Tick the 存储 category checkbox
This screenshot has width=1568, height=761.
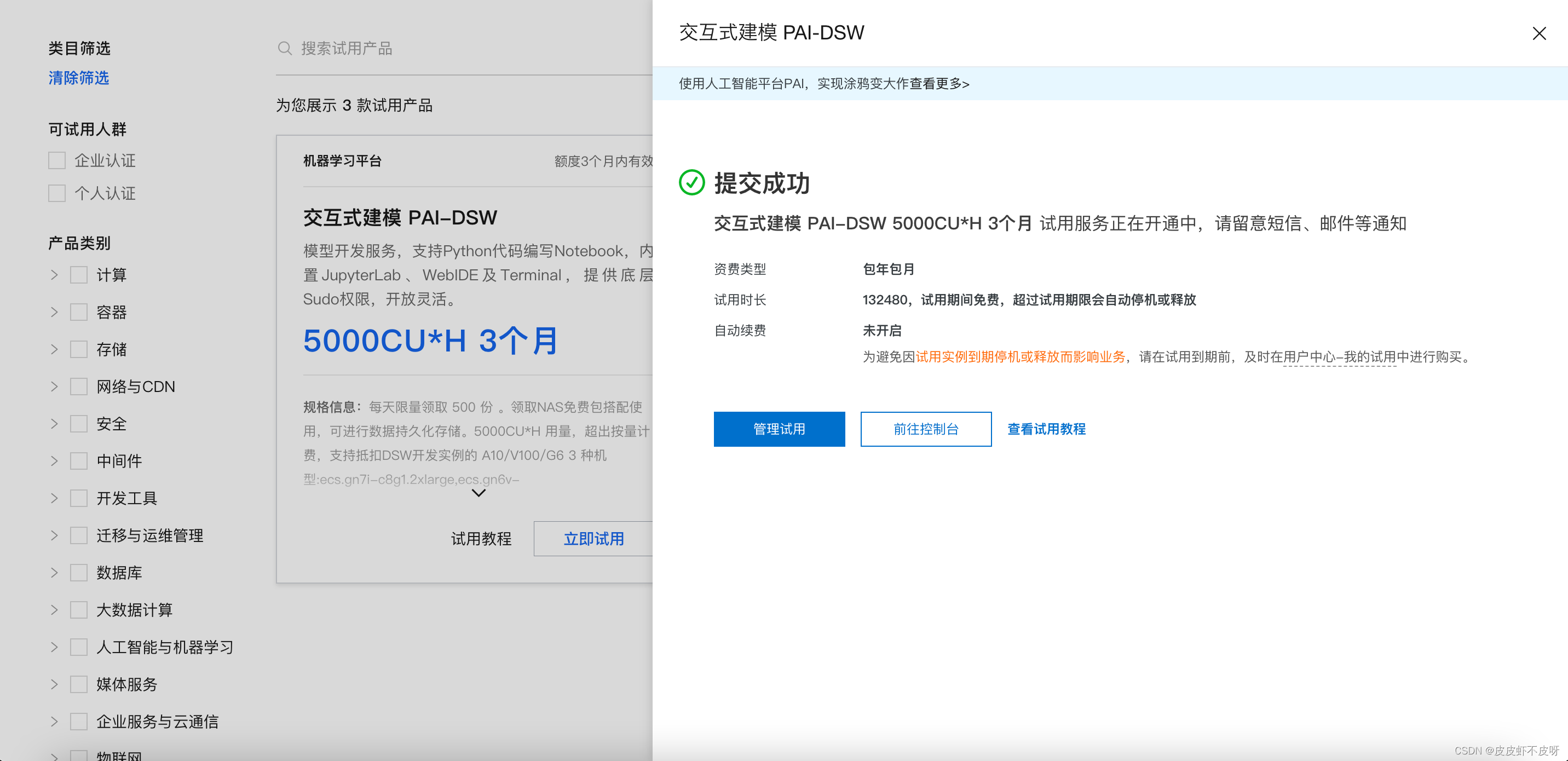(78, 349)
